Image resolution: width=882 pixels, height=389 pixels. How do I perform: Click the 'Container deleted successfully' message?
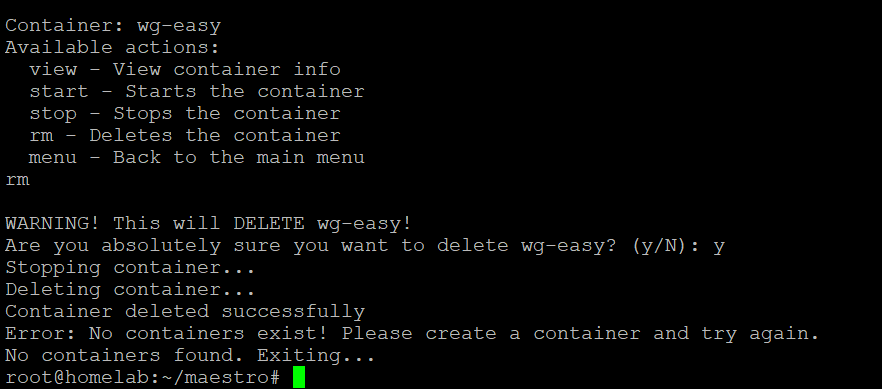pyautogui.click(x=185, y=311)
